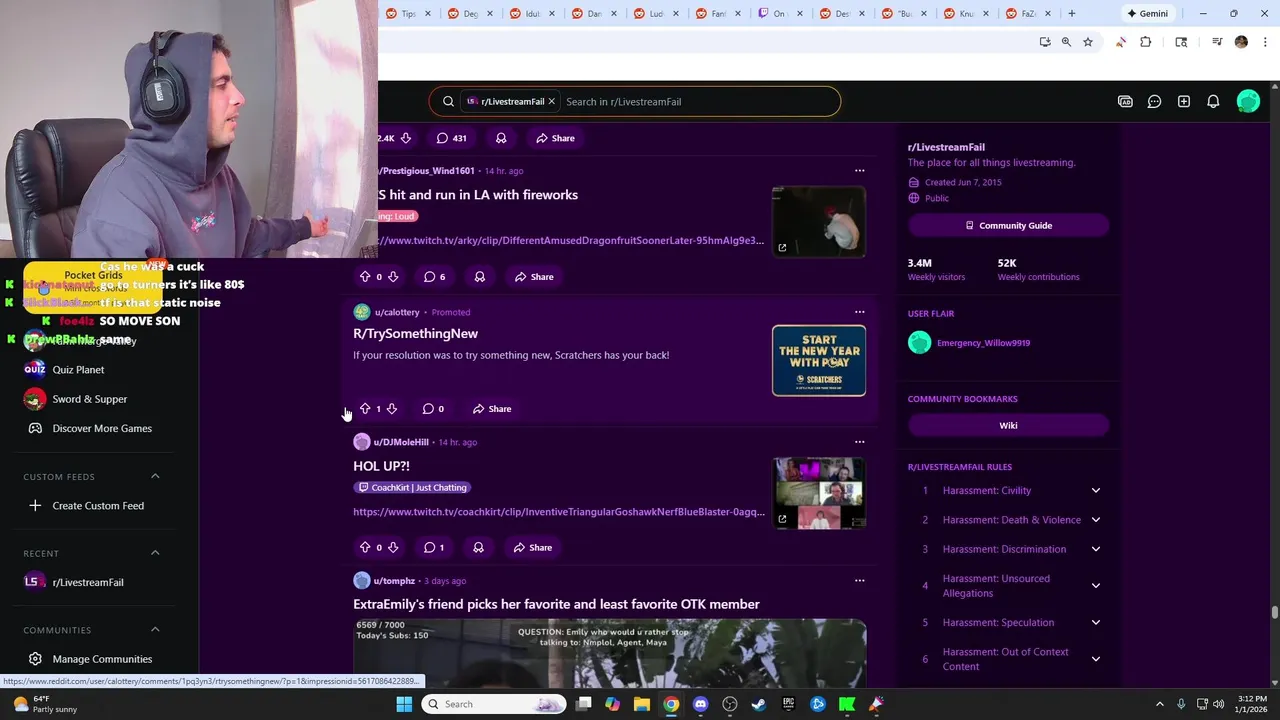Collapse the Custom Feeds section
This screenshot has width=1280, height=720.
click(155, 477)
